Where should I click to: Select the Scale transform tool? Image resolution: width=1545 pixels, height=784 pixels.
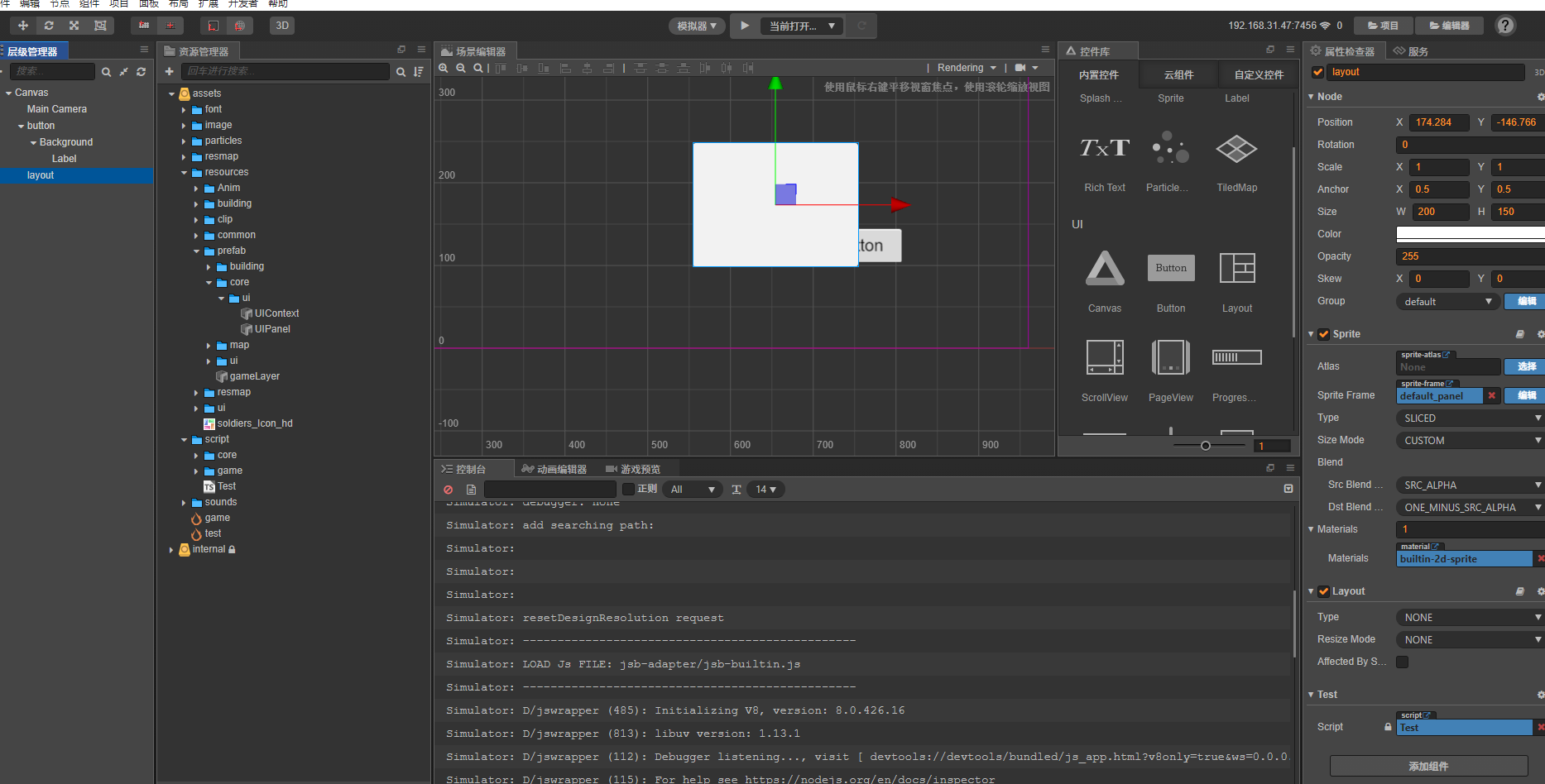pos(74,26)
